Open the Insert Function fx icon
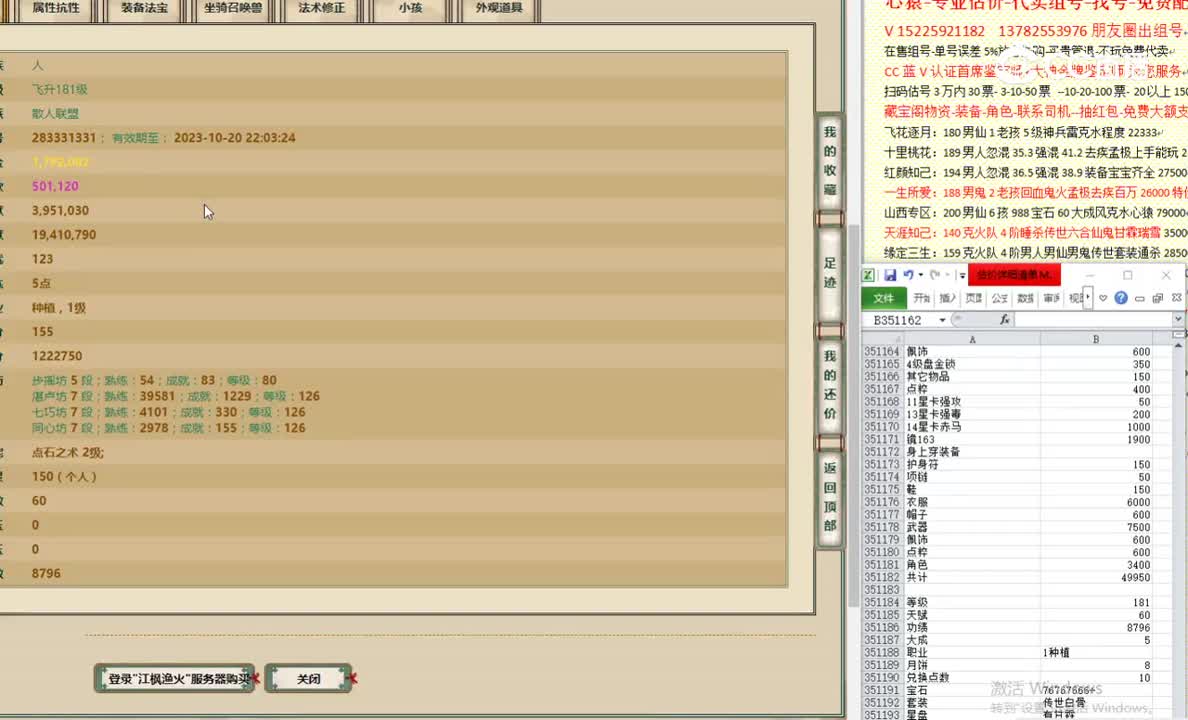Screen dimensions: 1188x720 pos(1005,318)
